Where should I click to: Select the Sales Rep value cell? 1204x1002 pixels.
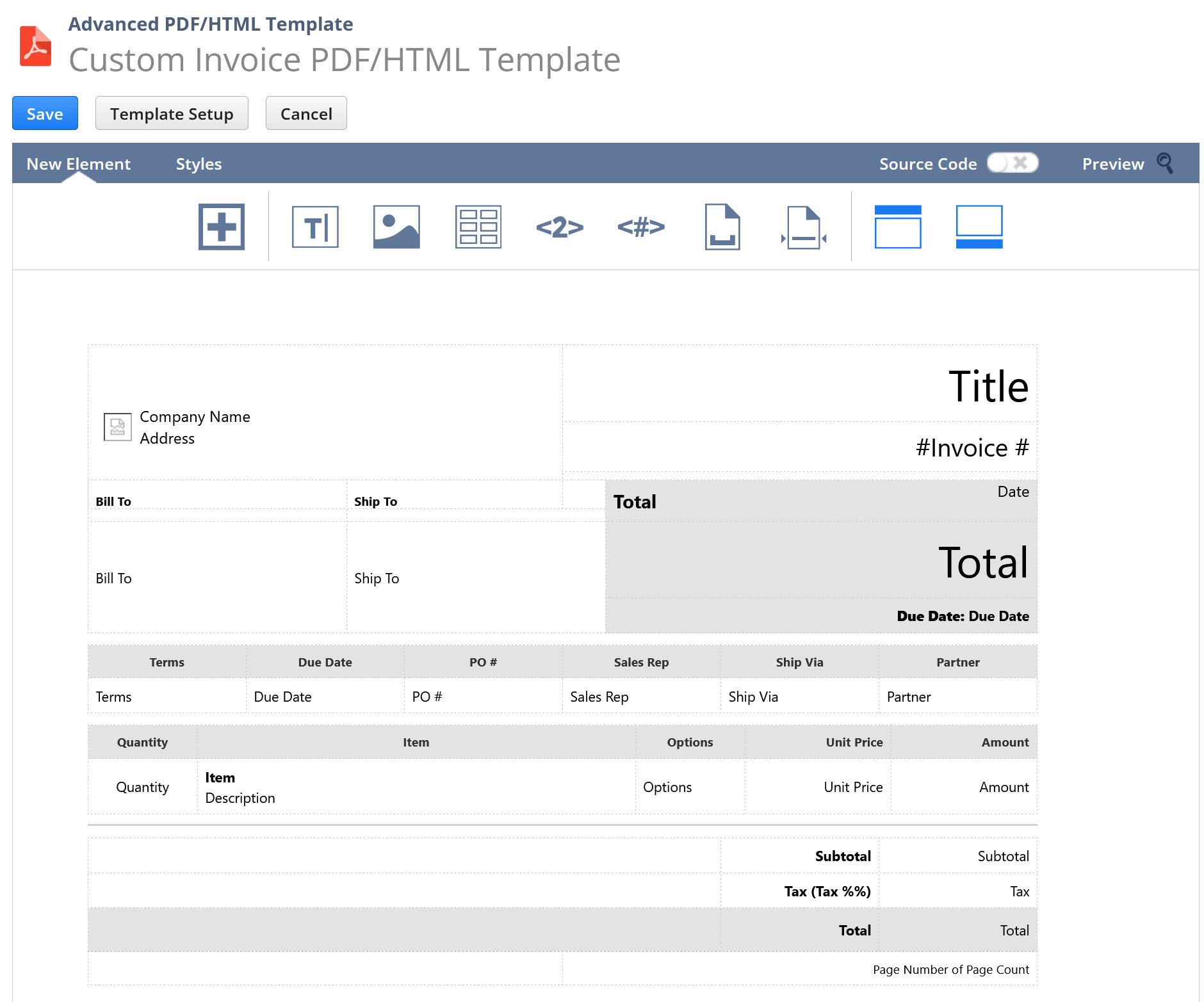click(642, 697)
